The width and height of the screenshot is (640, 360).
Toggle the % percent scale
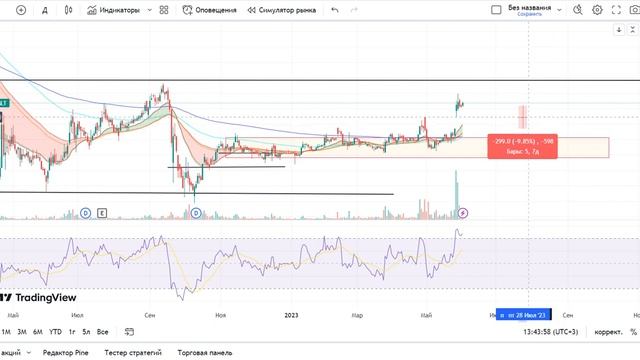[x=633, y=332]
